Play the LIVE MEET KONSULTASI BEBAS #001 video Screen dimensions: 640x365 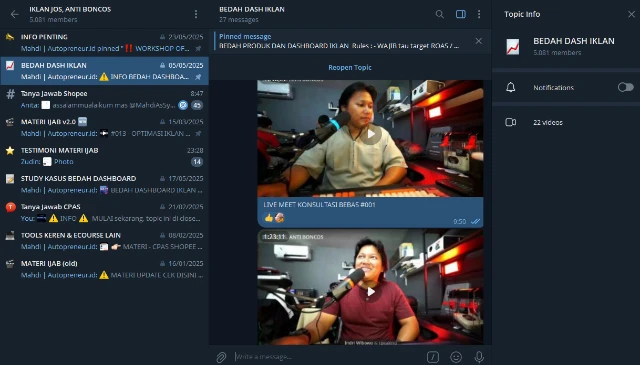point(370,134)
